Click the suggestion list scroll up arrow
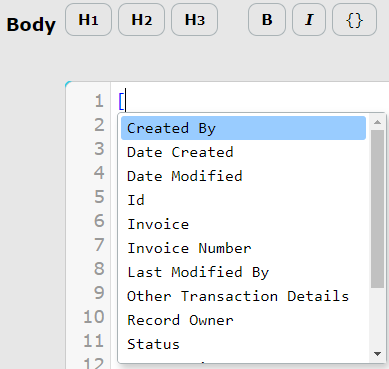This screenshot has width=389, height=369. point(377,122)
